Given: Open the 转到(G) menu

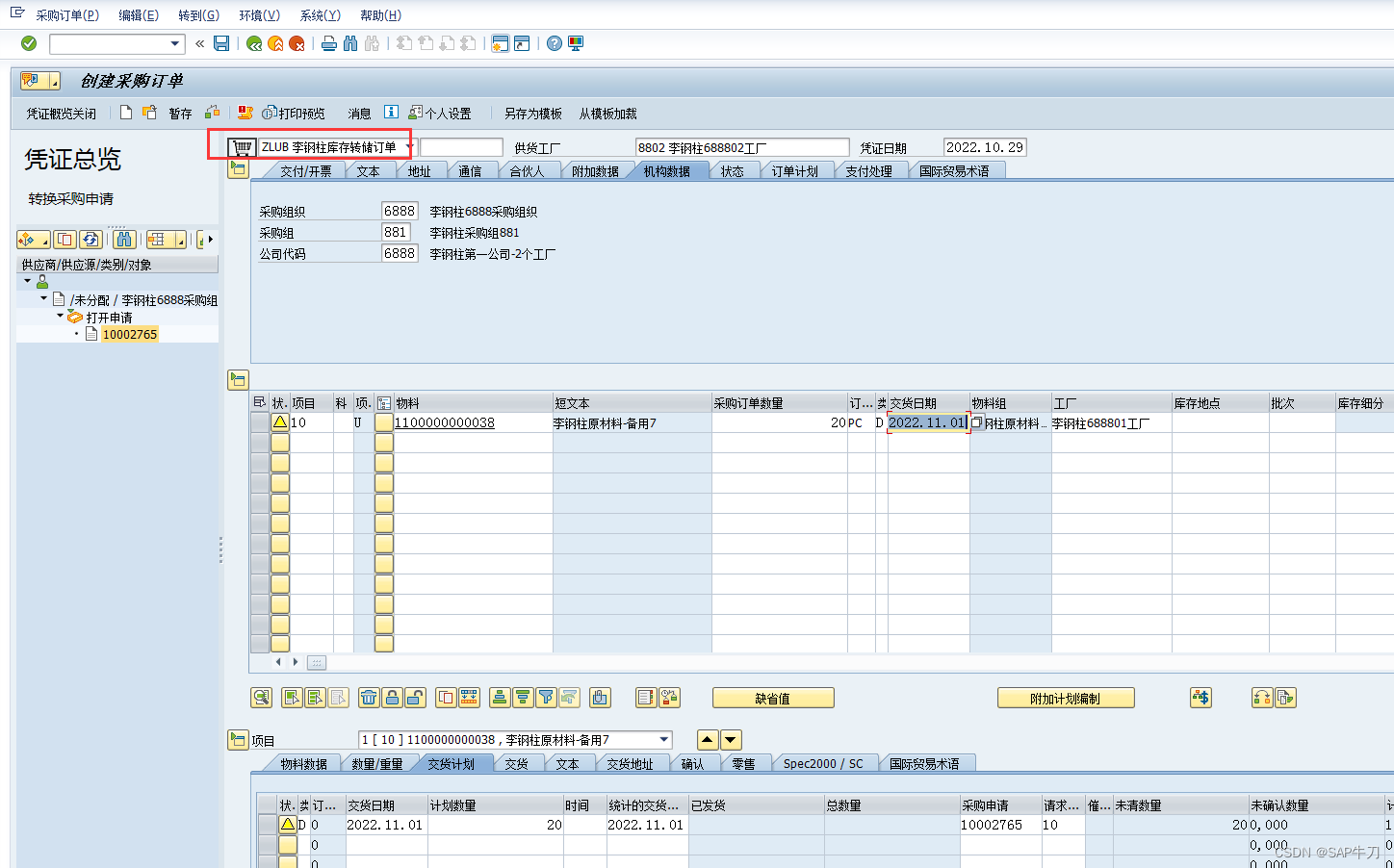Looking at the screenshot, I should [198, 15].
